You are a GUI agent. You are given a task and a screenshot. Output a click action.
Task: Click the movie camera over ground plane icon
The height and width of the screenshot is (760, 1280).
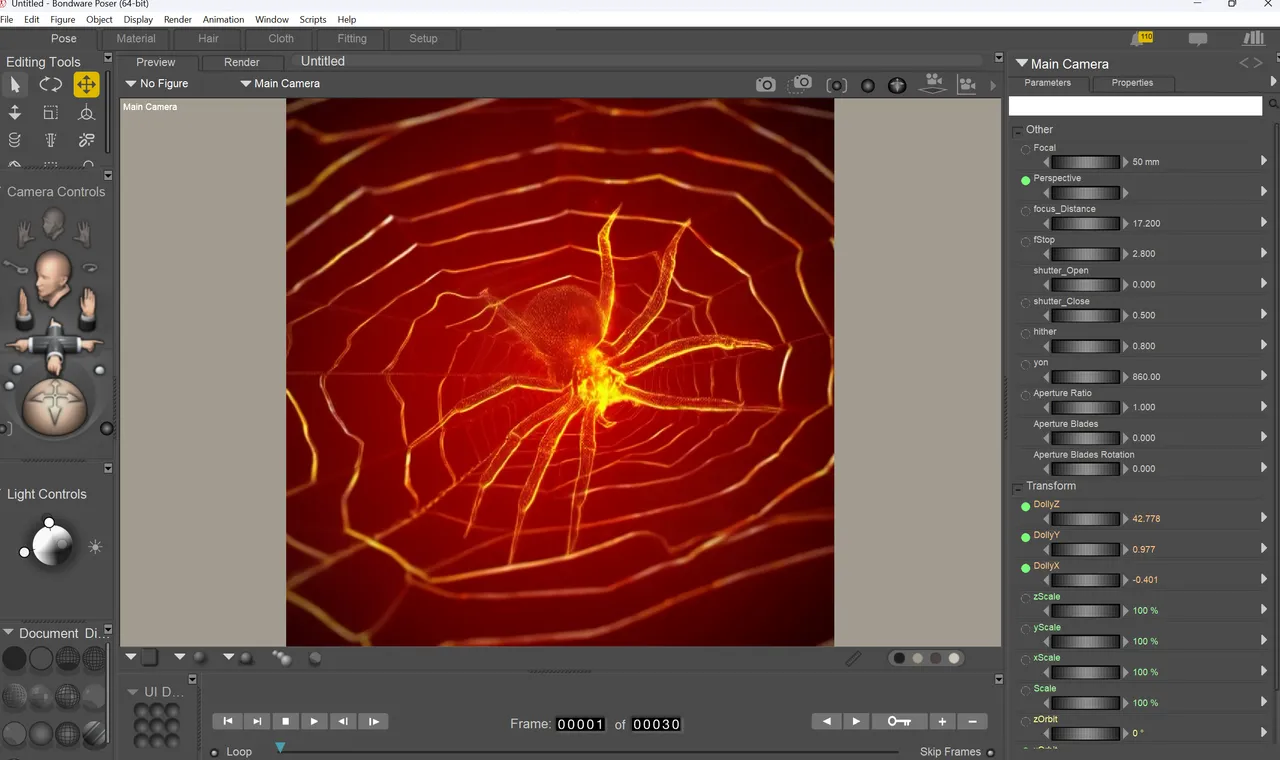(x=932, y=84)
